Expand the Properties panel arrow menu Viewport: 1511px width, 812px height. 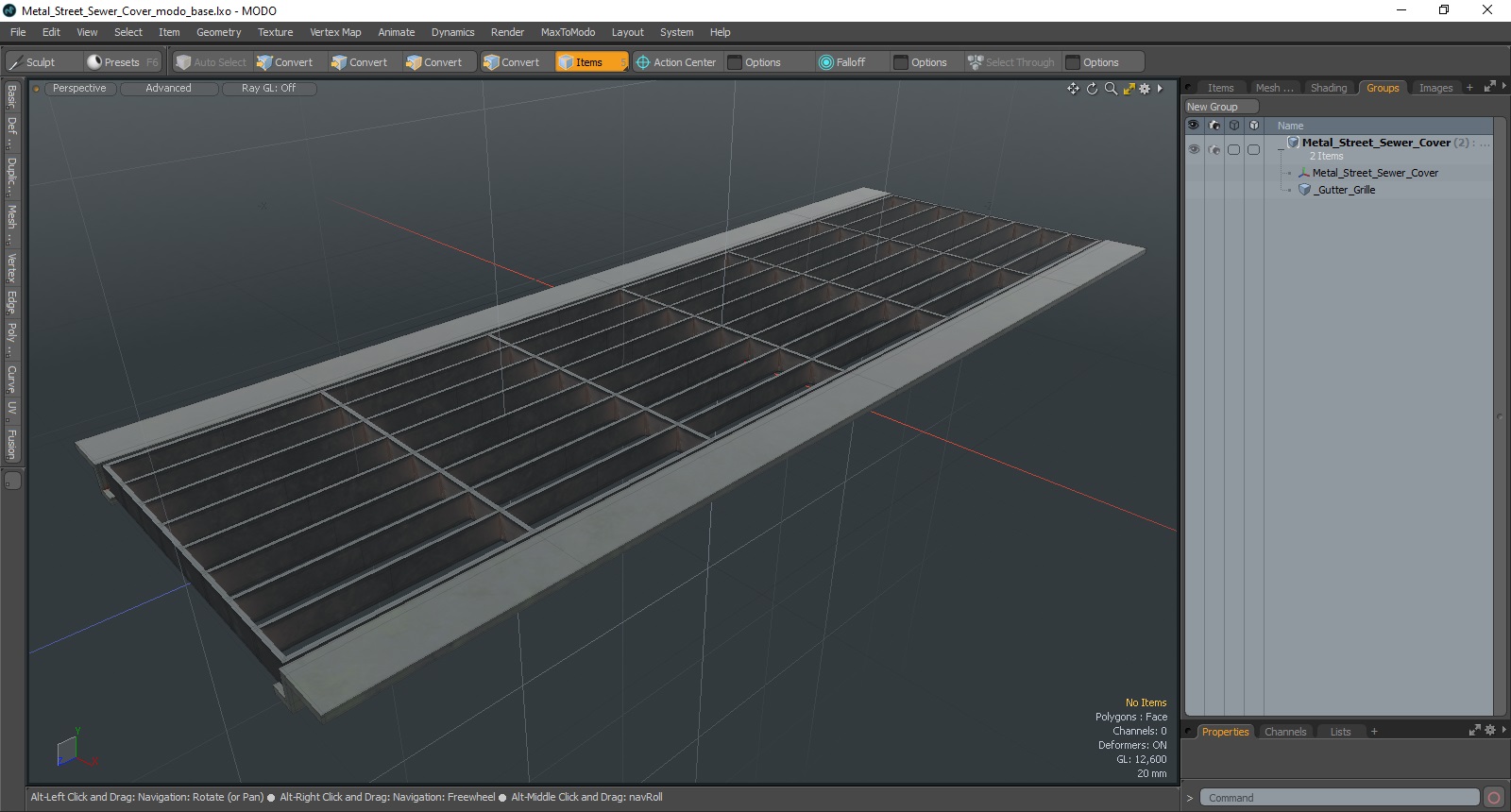click(1503, 731)
